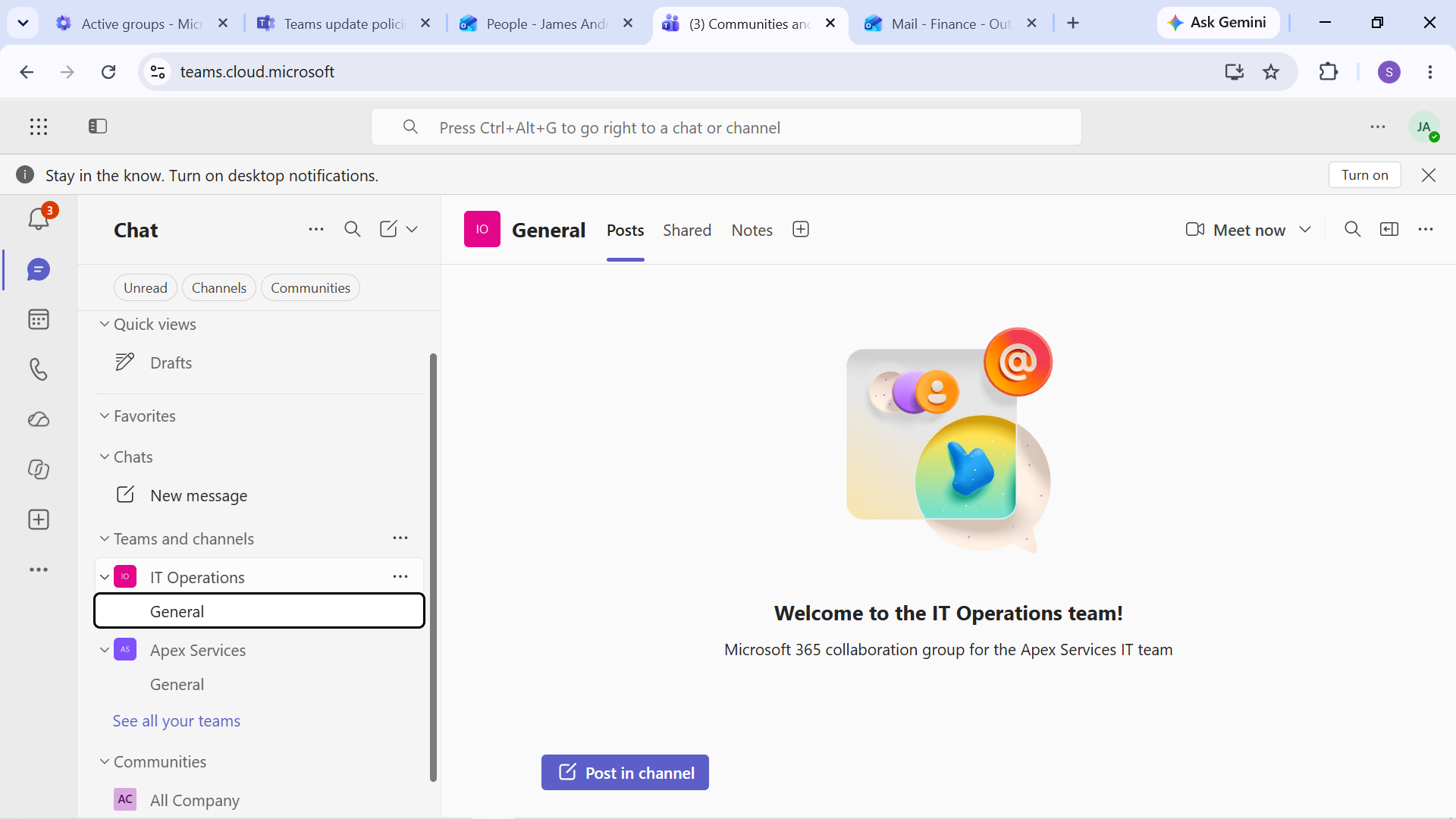
Task: Open Settings and more ellipsis near profile
Action: coord(1378,127)
